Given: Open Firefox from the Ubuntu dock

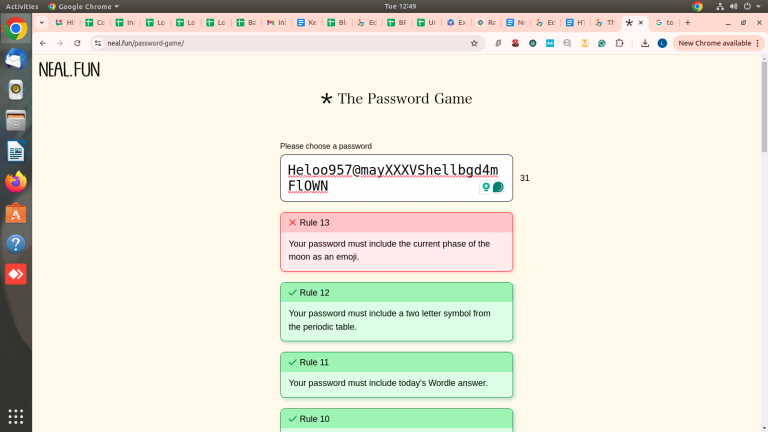Looking at the screenshot, I should coord(15,182).
